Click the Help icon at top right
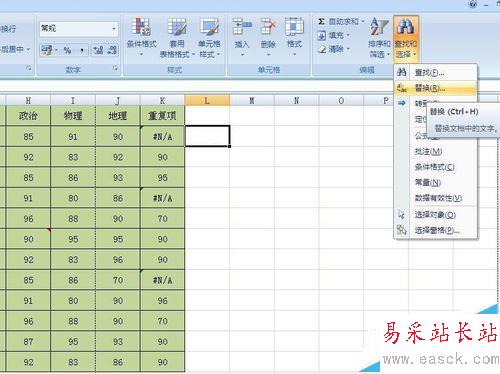 pyautogui.click(x=473, y=4)
